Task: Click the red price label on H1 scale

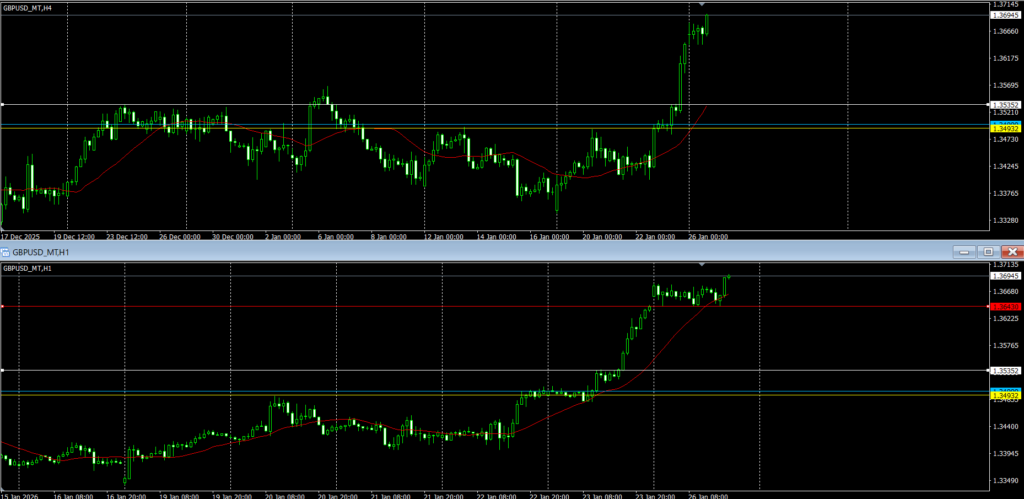Action: tap(1004, 306)
